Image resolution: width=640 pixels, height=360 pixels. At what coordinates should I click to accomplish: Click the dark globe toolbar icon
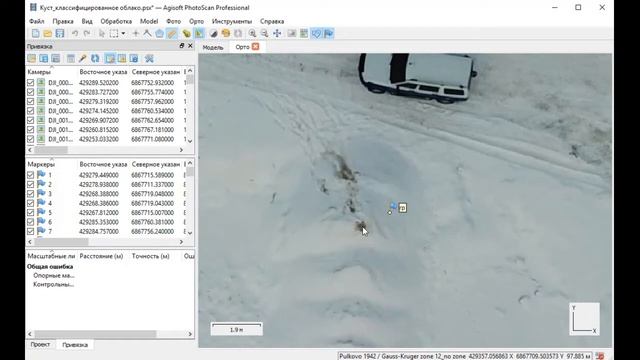click(213, 33)
